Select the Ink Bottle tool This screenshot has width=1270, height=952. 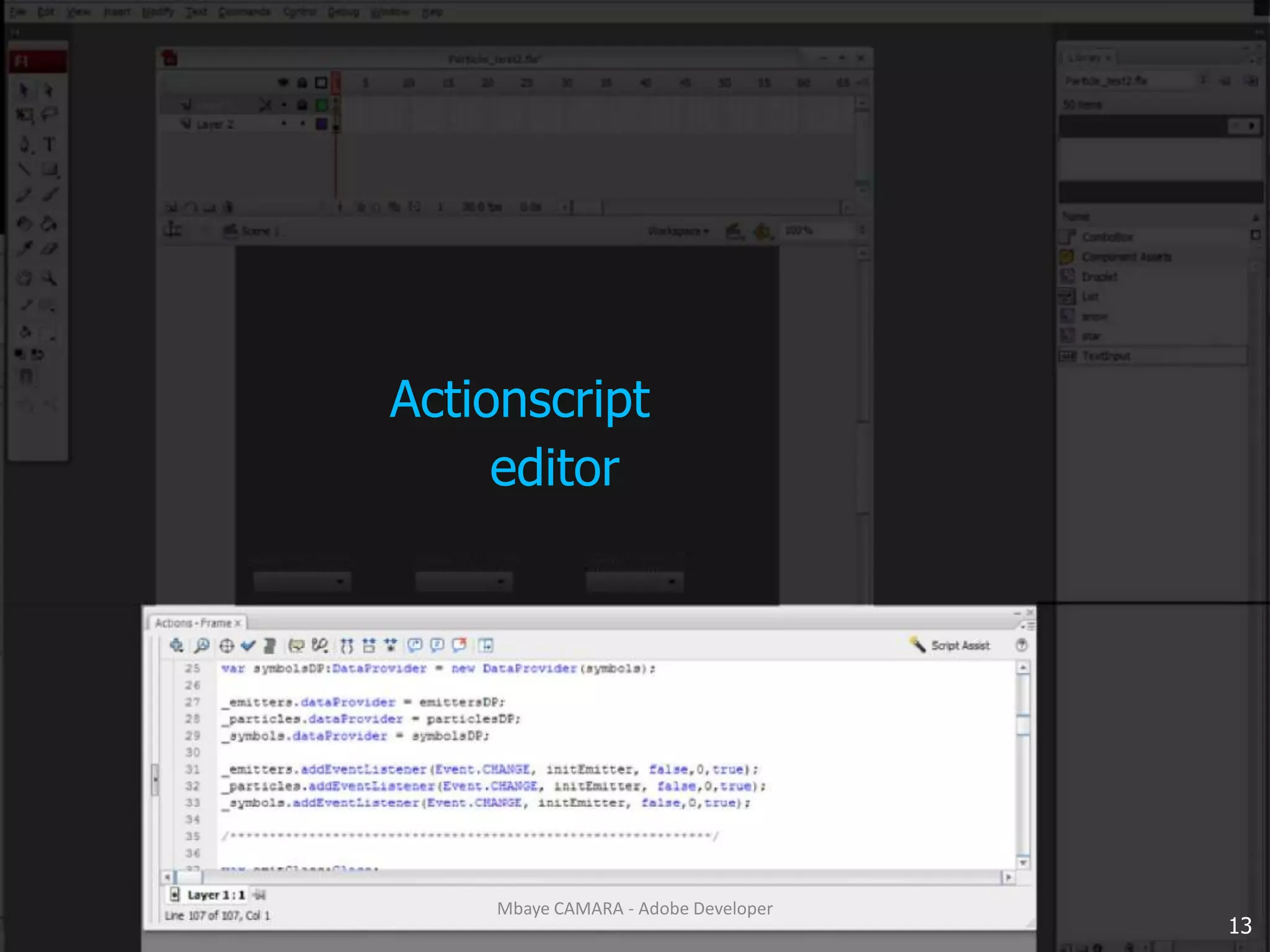[x=24, y=223]
